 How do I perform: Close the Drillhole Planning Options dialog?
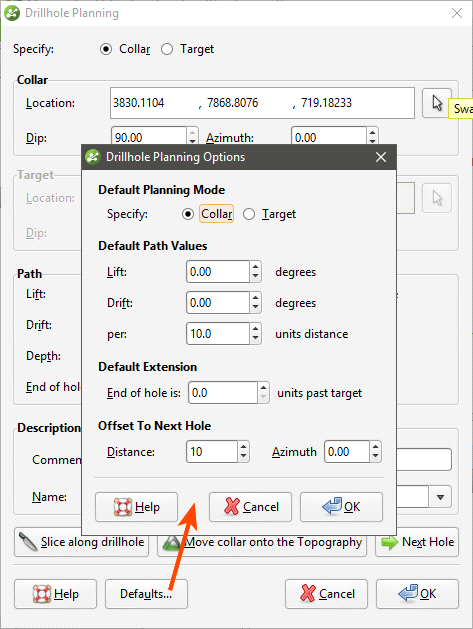381,157
